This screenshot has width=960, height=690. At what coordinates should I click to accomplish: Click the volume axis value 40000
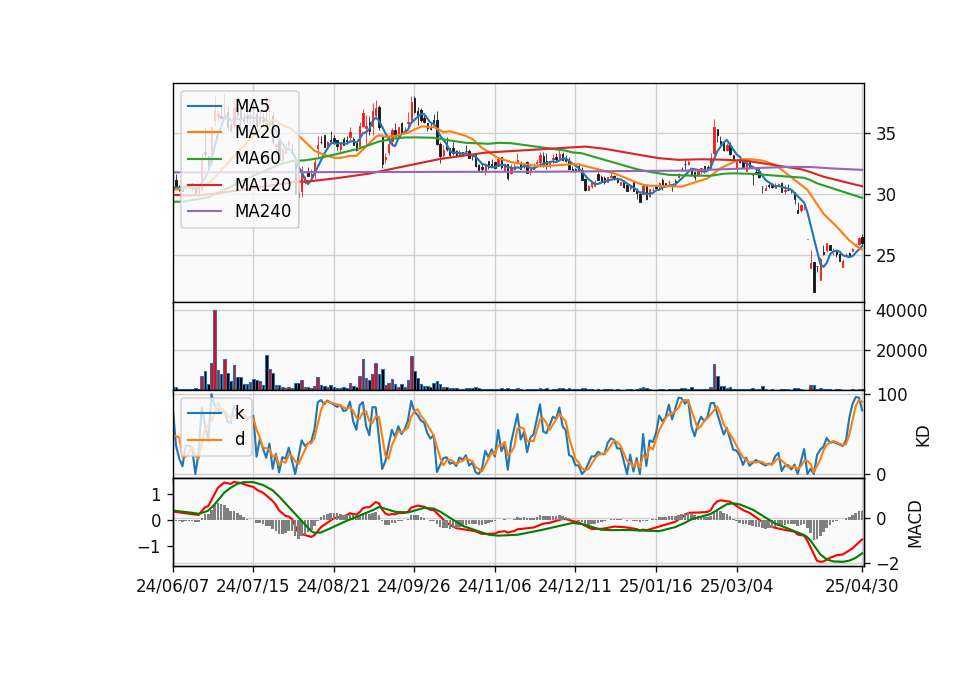[901, 311]
